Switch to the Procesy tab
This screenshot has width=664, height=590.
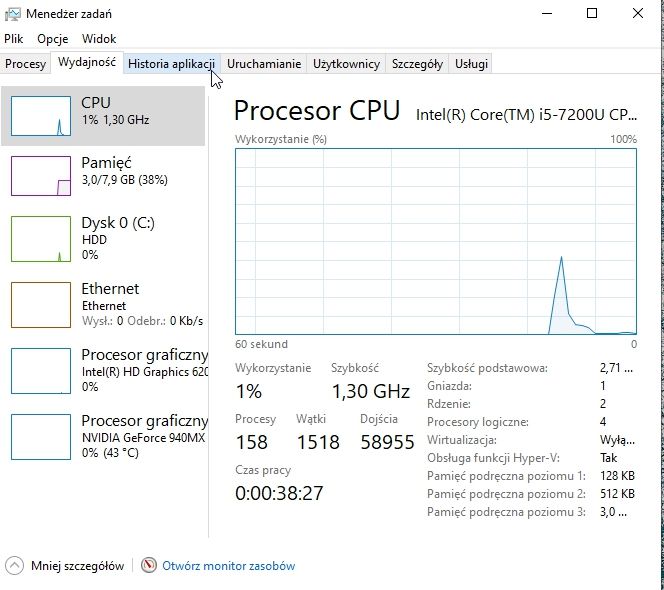pyautogui.click(x=25, y=64)
